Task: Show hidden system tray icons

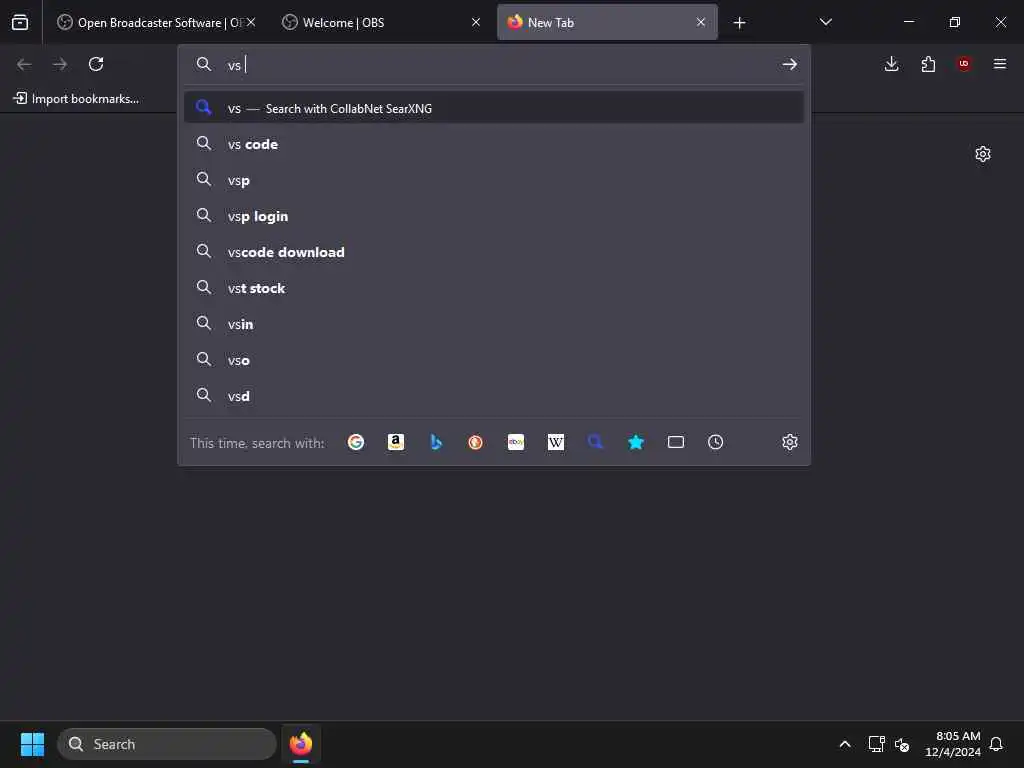Action: tap(845, 744)
